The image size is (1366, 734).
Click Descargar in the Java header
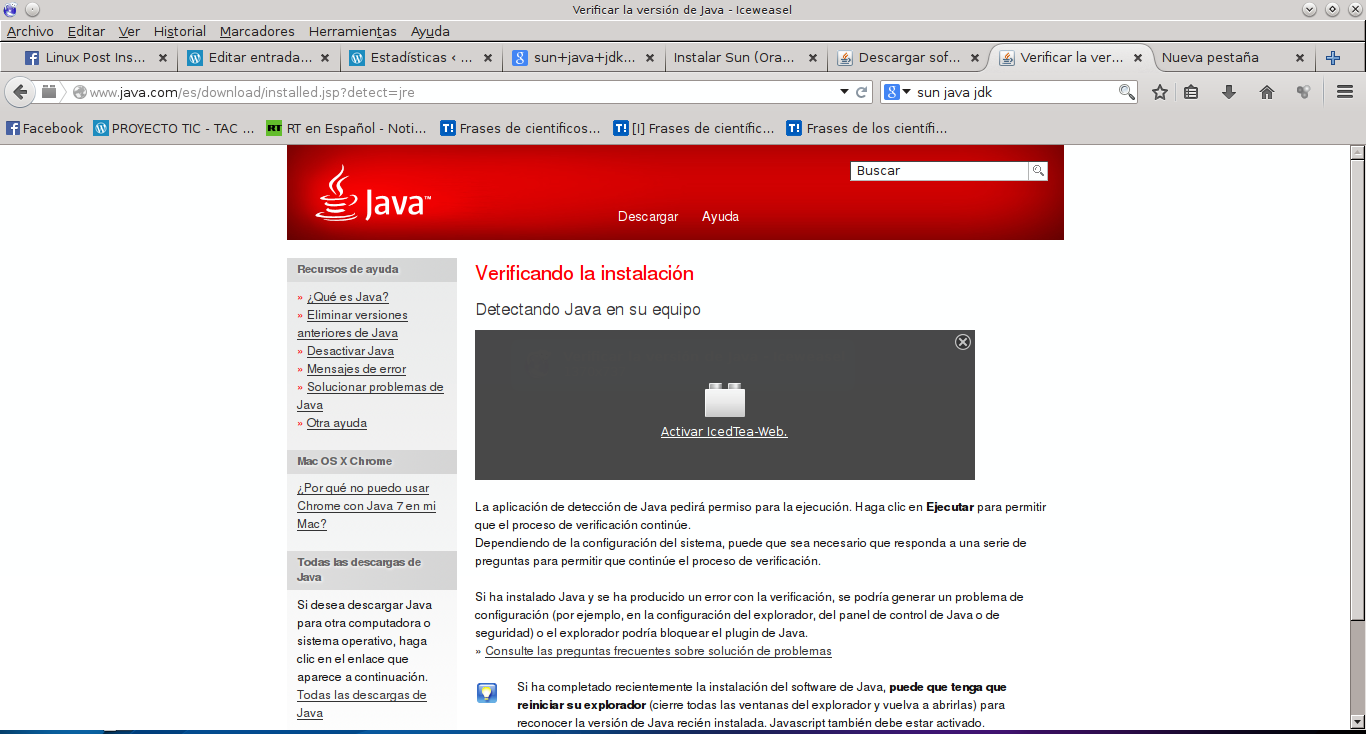648,217
